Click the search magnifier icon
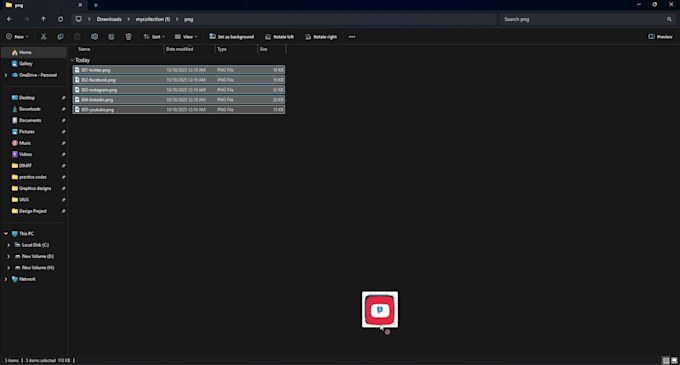Screen dimensions: 680x365 pos(669,19)
